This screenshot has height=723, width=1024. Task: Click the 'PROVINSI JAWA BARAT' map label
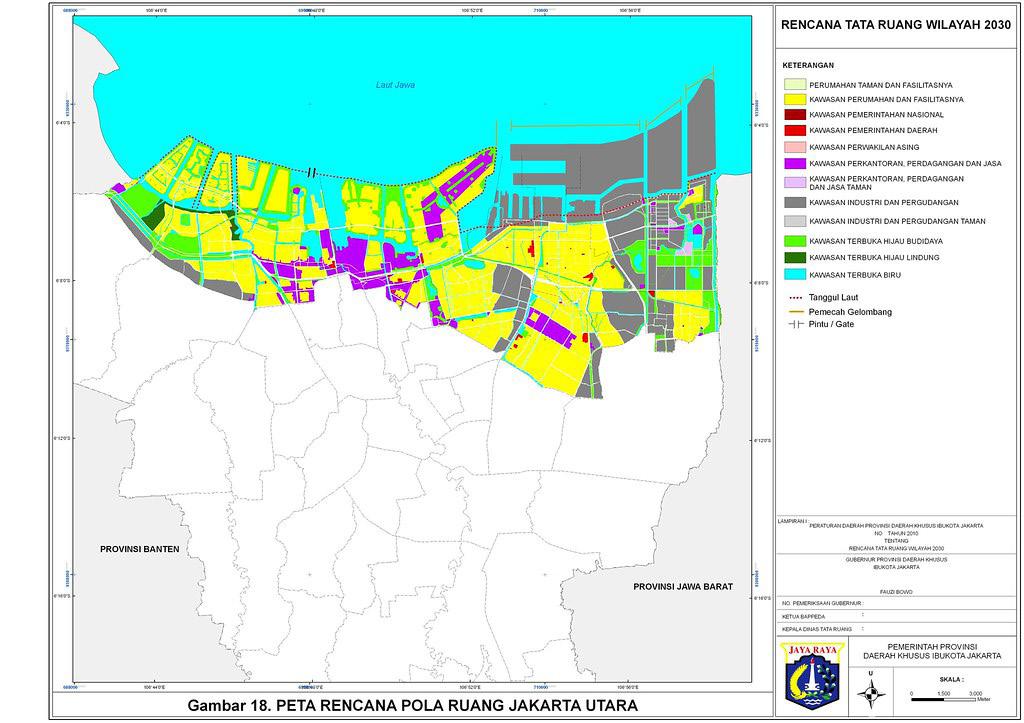(683, 586)
